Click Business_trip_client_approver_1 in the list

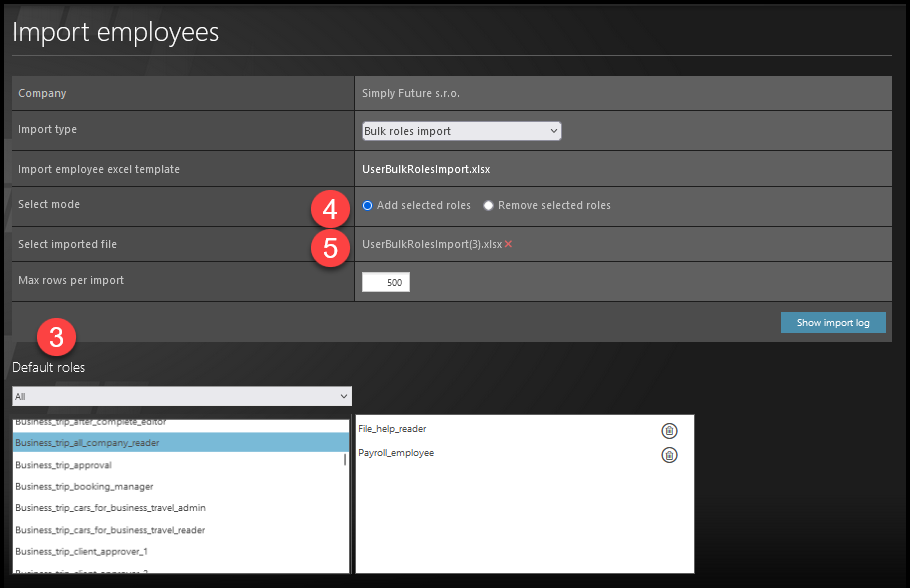coord(82,552)
